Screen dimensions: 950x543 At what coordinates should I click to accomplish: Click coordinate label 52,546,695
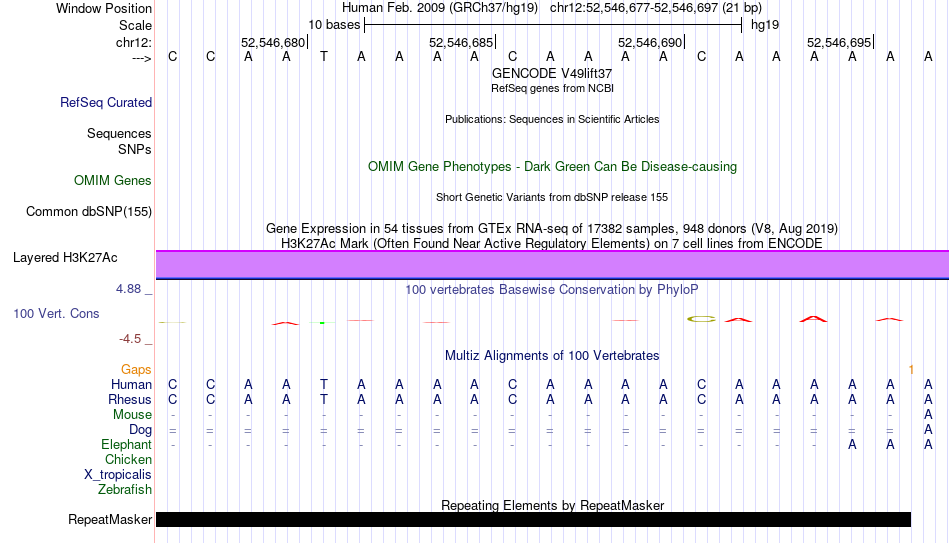[x=839, y=42]
